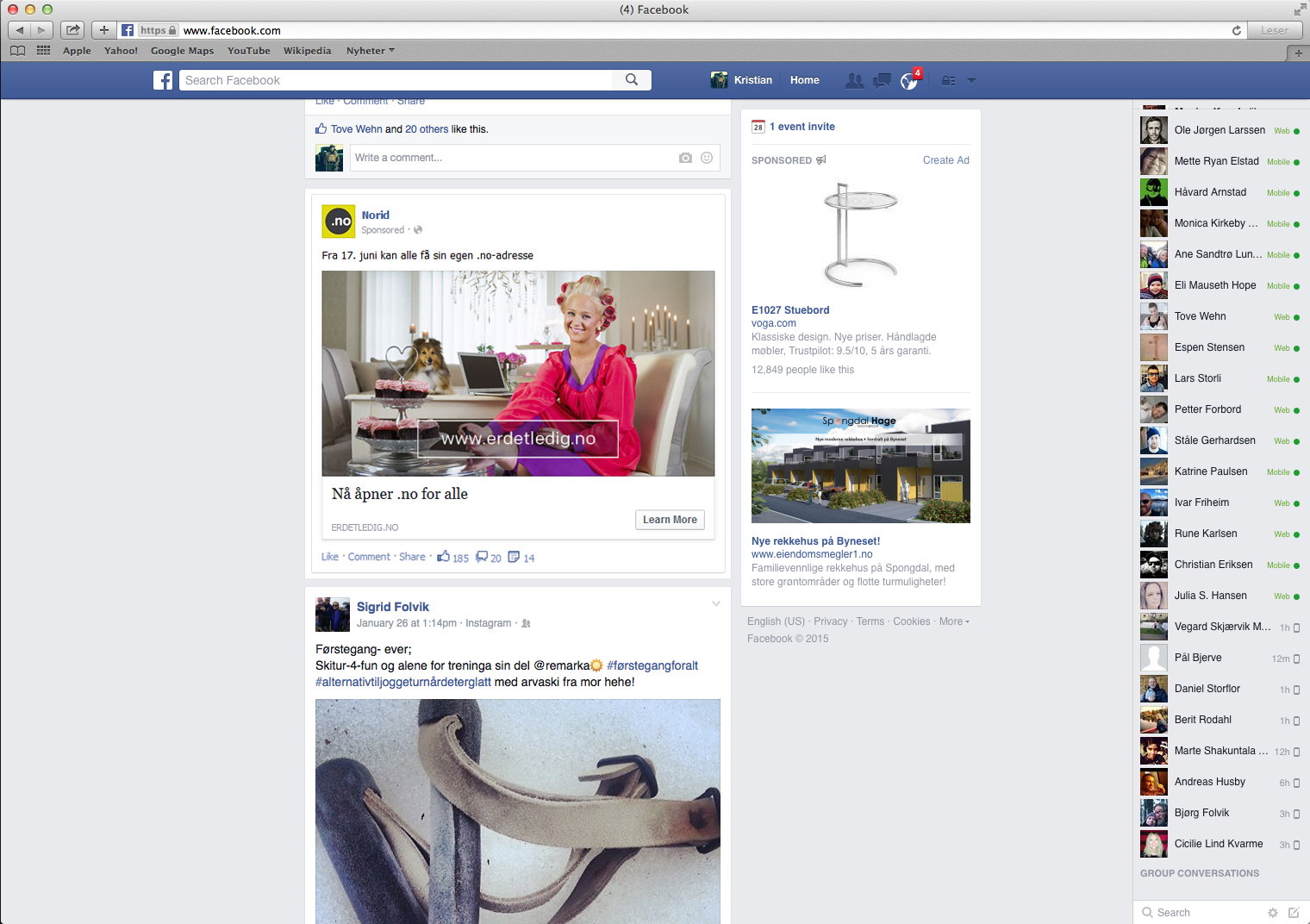This screenshot has width=1310, height=924.
Task: Open the Friend Requests icon
Action: (x=854, y=80)
